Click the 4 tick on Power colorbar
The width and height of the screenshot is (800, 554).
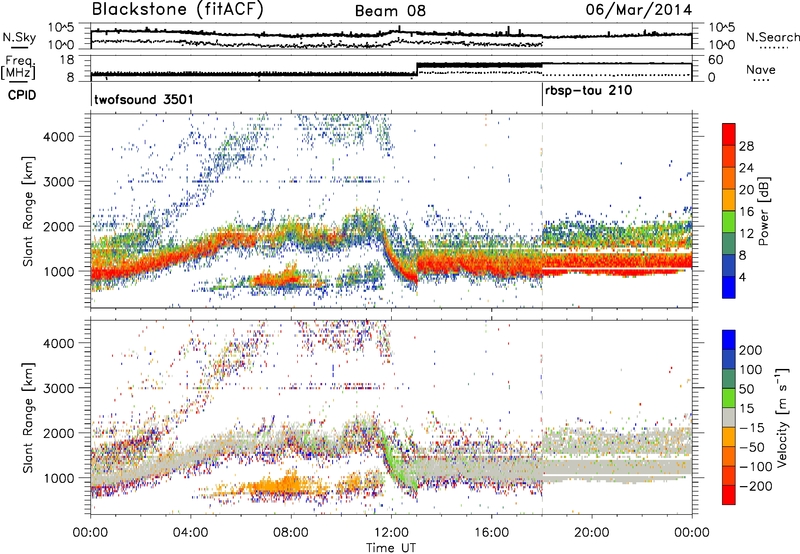(742, 277)
